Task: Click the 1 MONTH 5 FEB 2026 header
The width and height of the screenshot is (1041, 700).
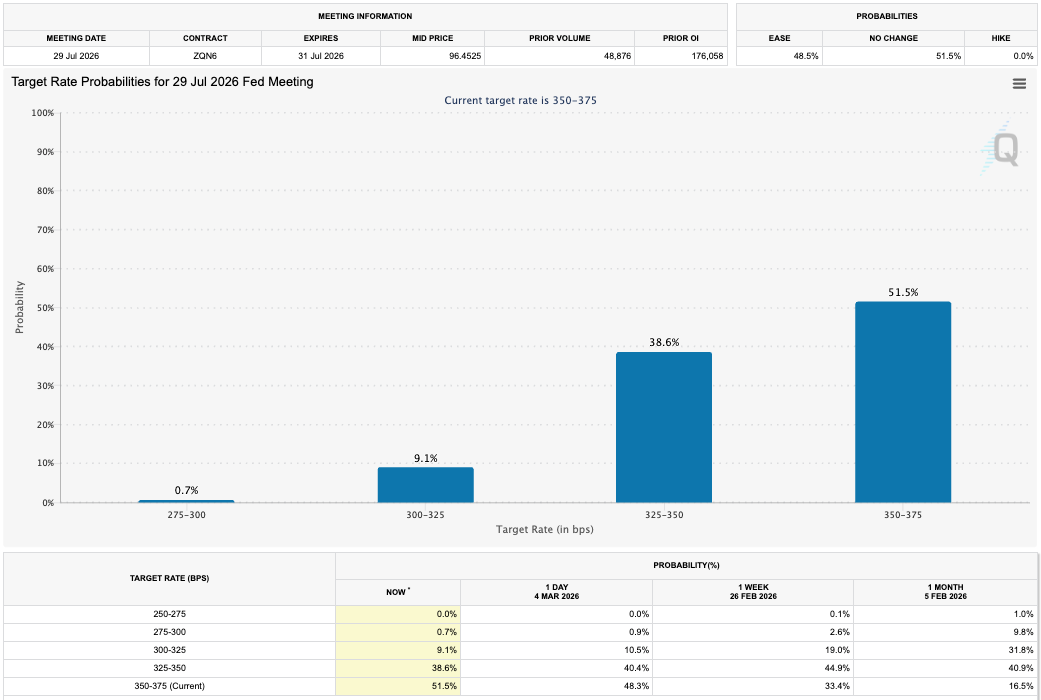Action: click(945, 591)
